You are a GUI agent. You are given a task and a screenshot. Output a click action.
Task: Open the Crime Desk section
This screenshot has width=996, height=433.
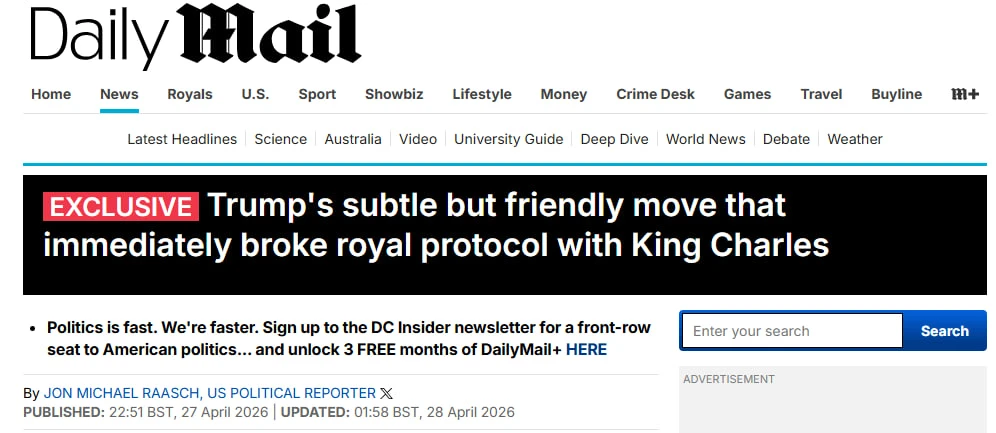[655, 94]
